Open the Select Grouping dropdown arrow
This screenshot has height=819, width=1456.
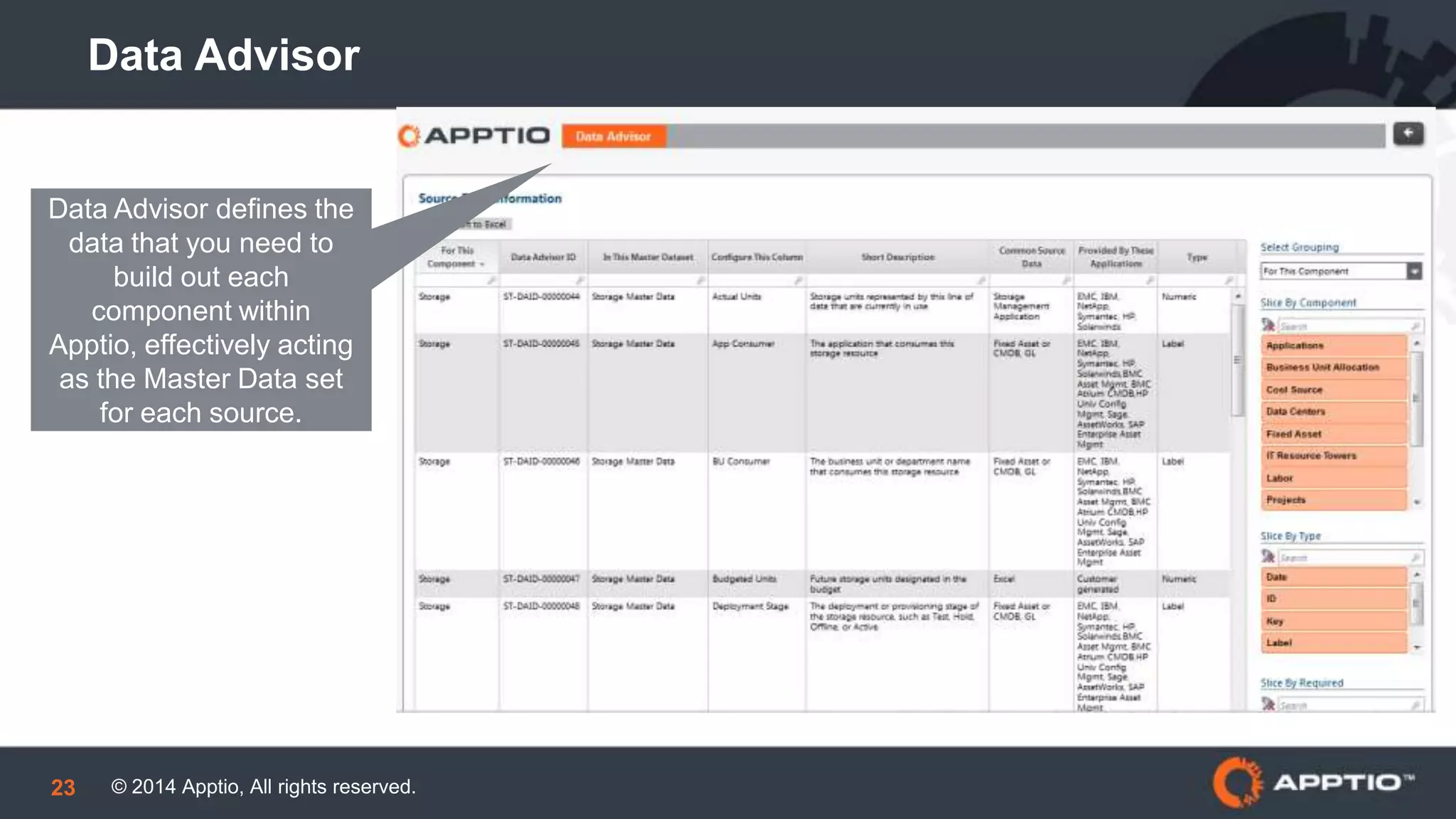coord(1414,271)
